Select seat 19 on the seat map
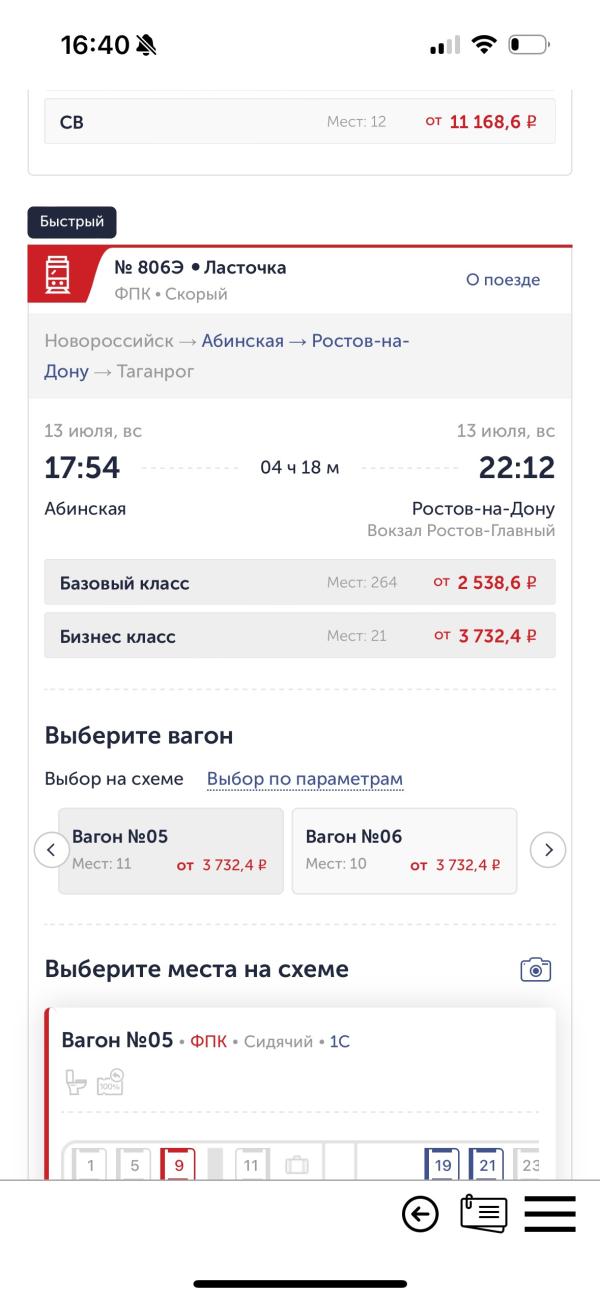This screenshot has height=1300, width=600. point(442,1164)
